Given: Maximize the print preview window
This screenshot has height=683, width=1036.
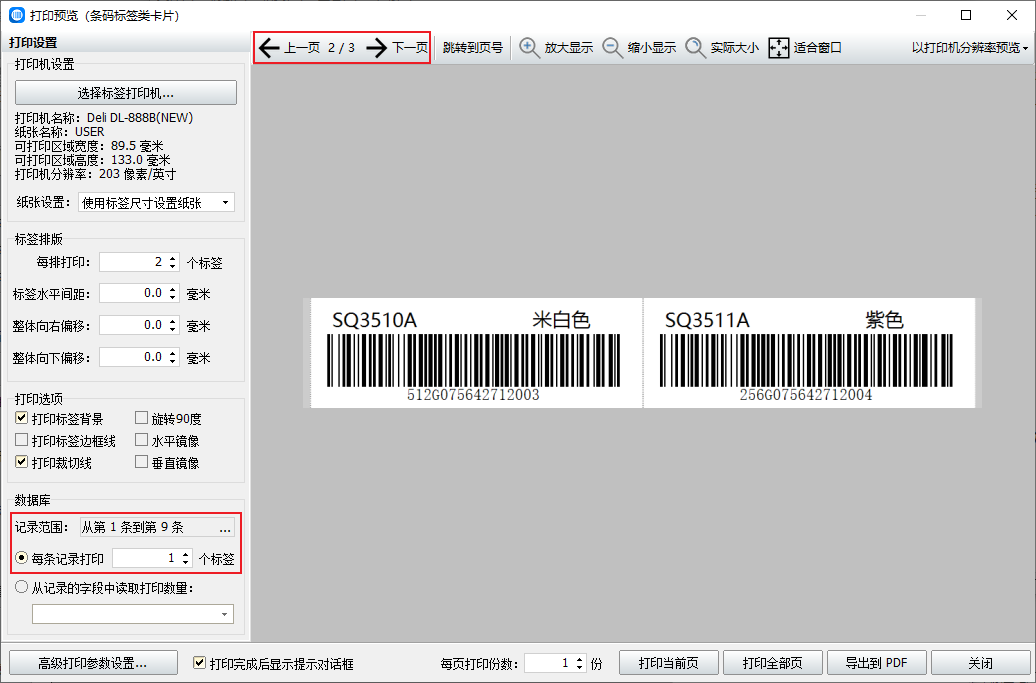Looking at the screenshot, I should 966,15.
